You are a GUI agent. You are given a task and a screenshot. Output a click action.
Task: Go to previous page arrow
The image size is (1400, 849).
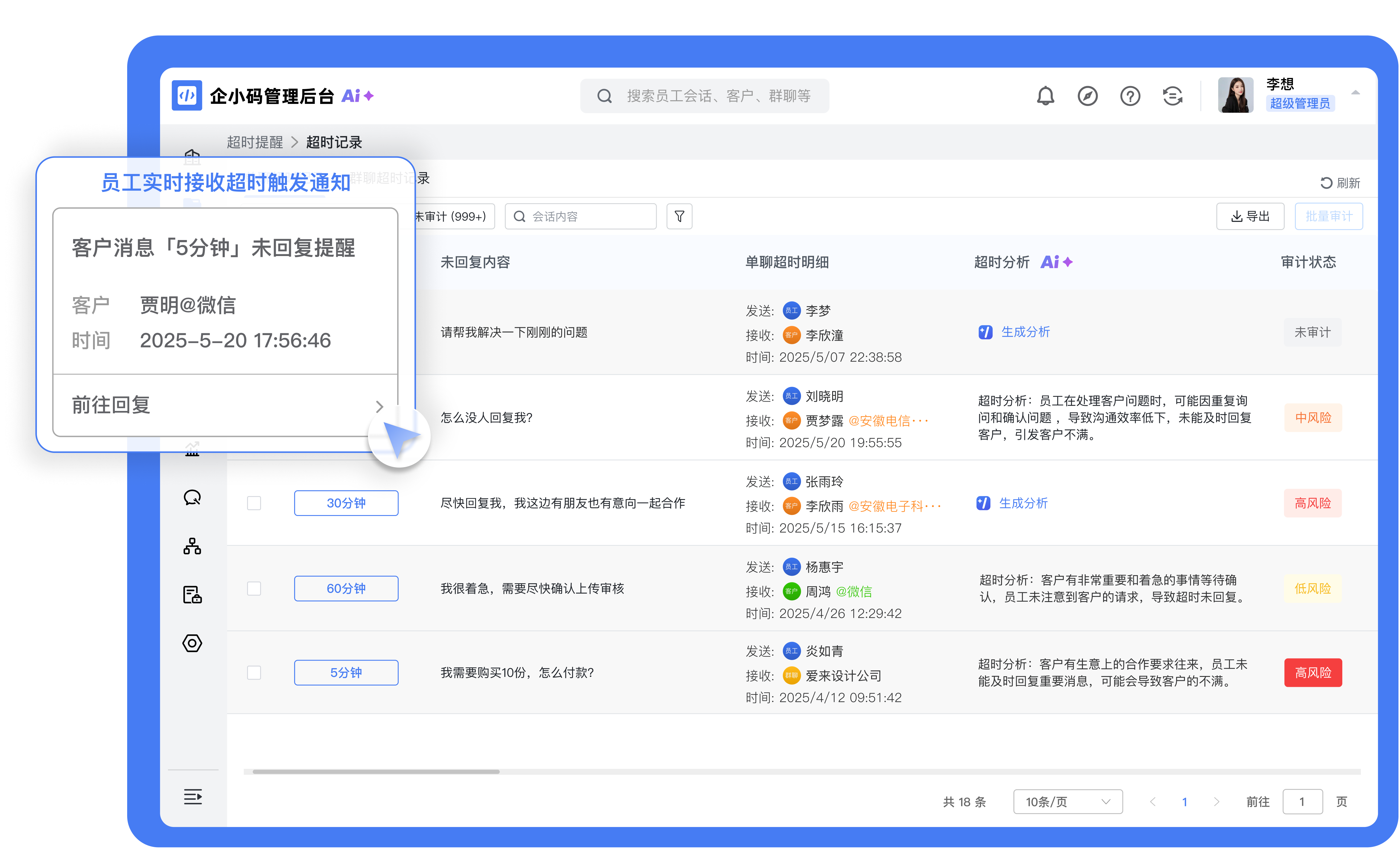tap(1152, 801)
